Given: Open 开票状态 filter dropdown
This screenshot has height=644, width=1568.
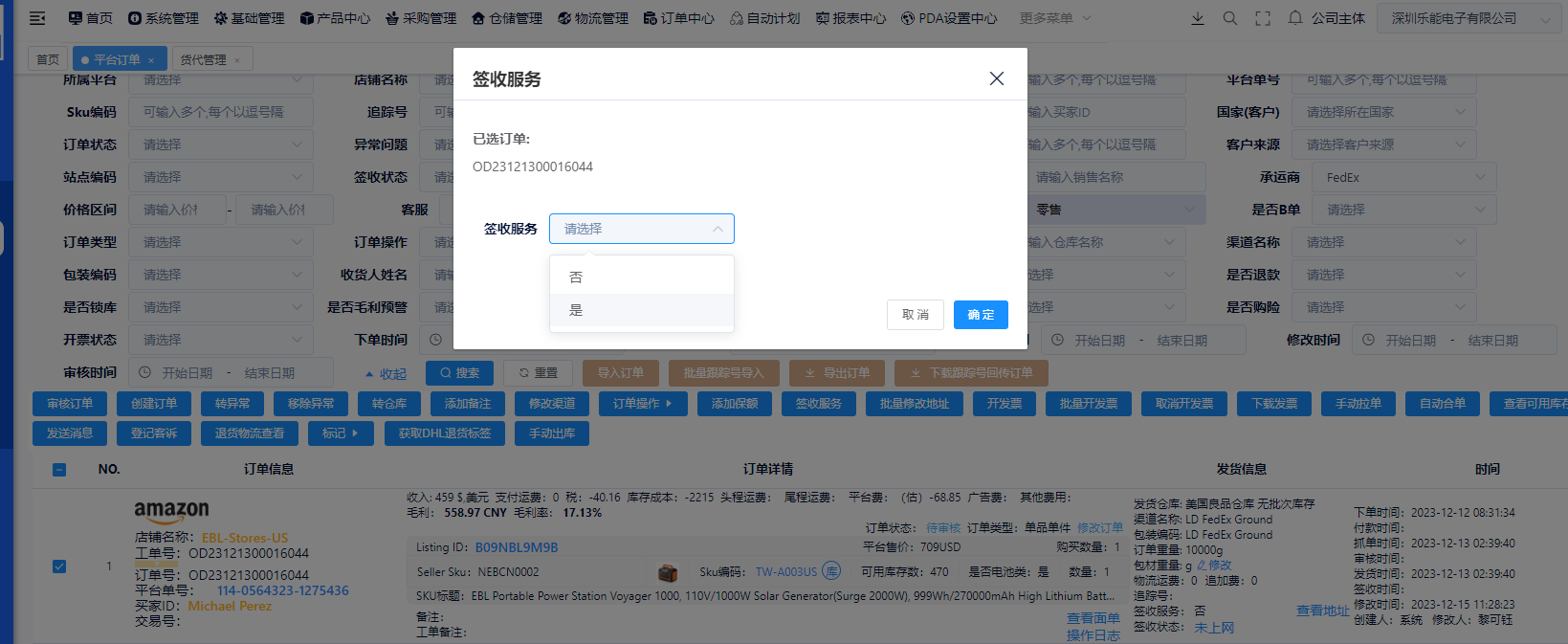Looking at the screenshot, I should (x=221, y=340).
